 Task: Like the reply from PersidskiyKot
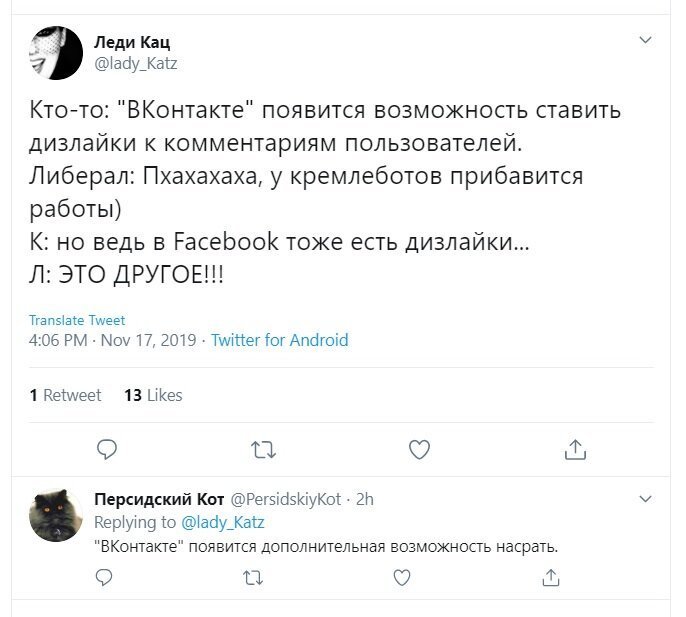point(402,578)
